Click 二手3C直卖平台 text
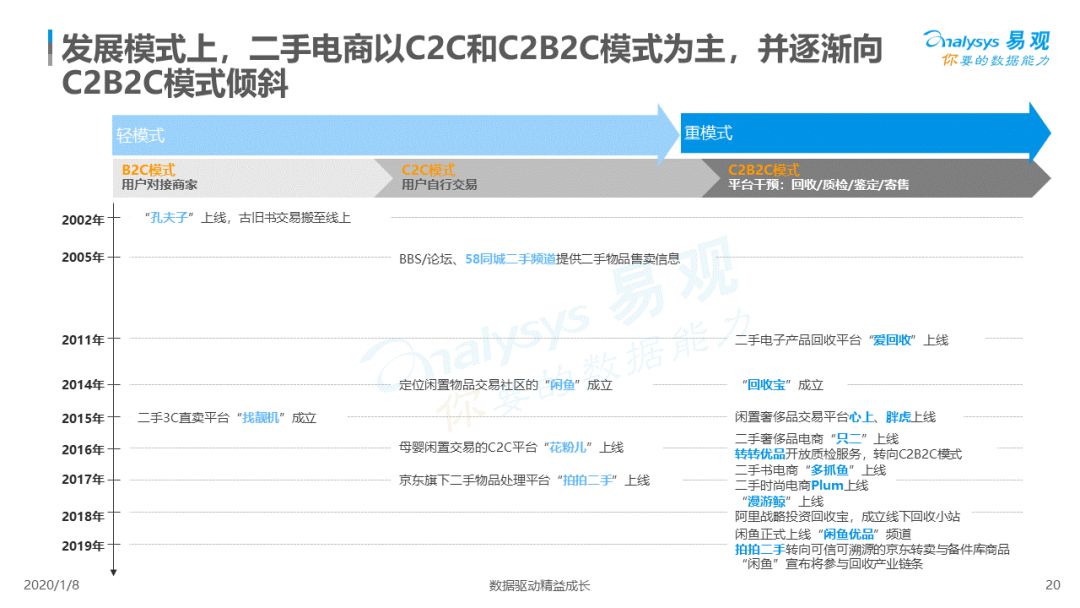 point(183,418)
